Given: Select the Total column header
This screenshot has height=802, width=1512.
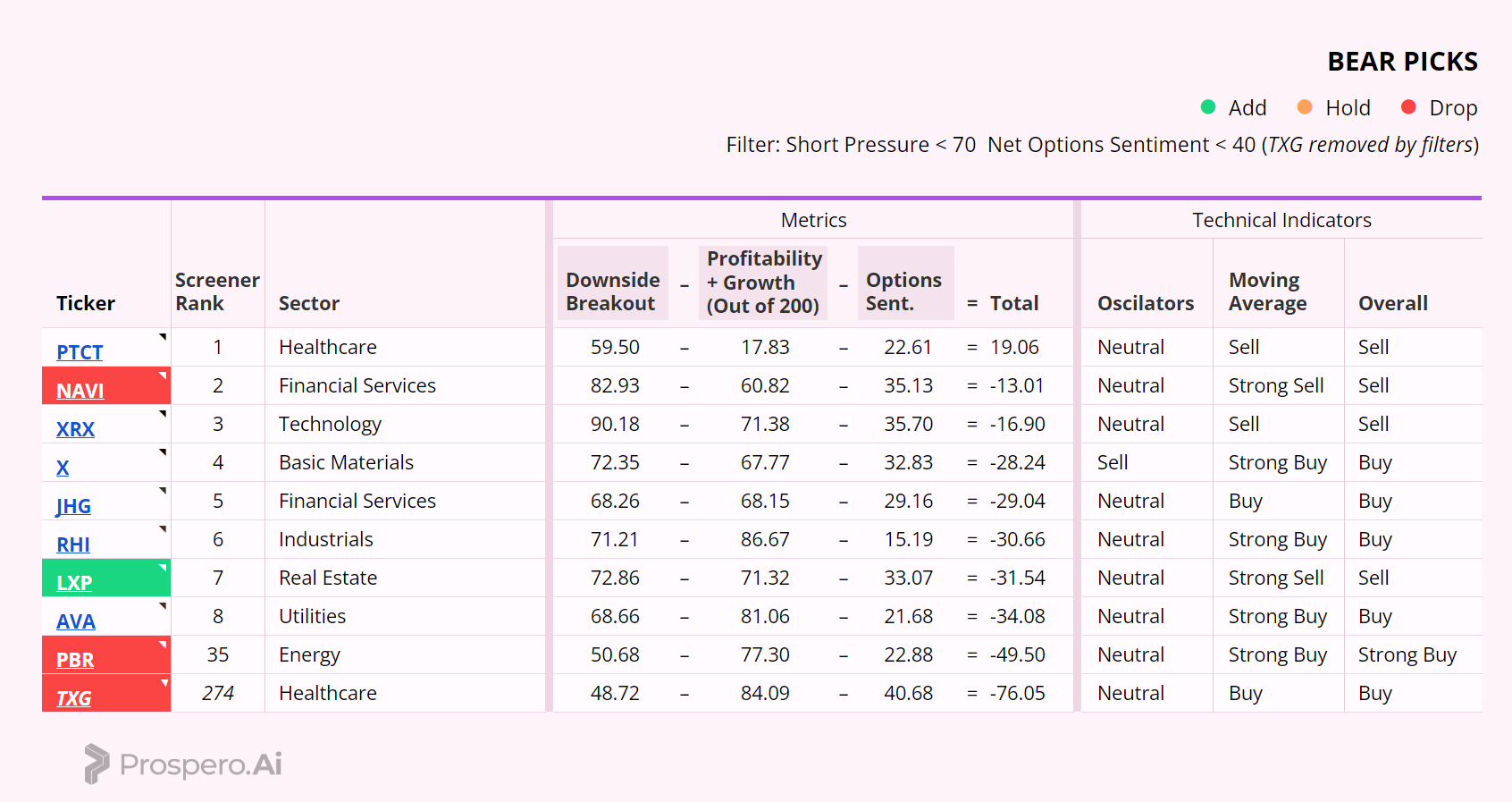Looking at the screenshot, I should [1014, 303].
